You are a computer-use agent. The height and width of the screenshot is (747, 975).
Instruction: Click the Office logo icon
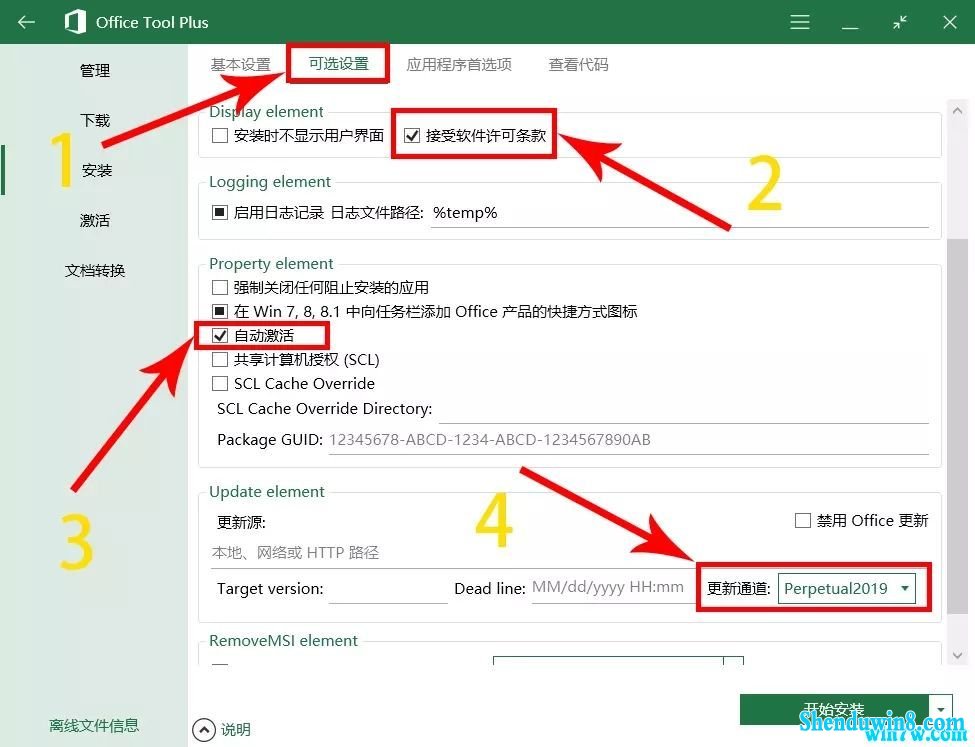tap(75, 22)
